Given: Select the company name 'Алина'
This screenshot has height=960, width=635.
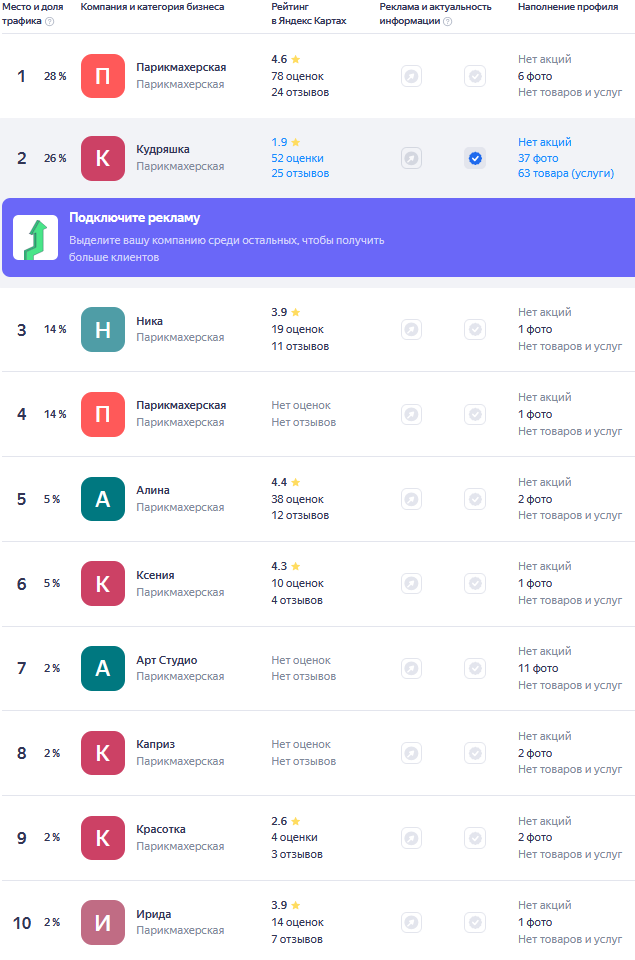Looking at the screenshot, I should click(153, 490).
